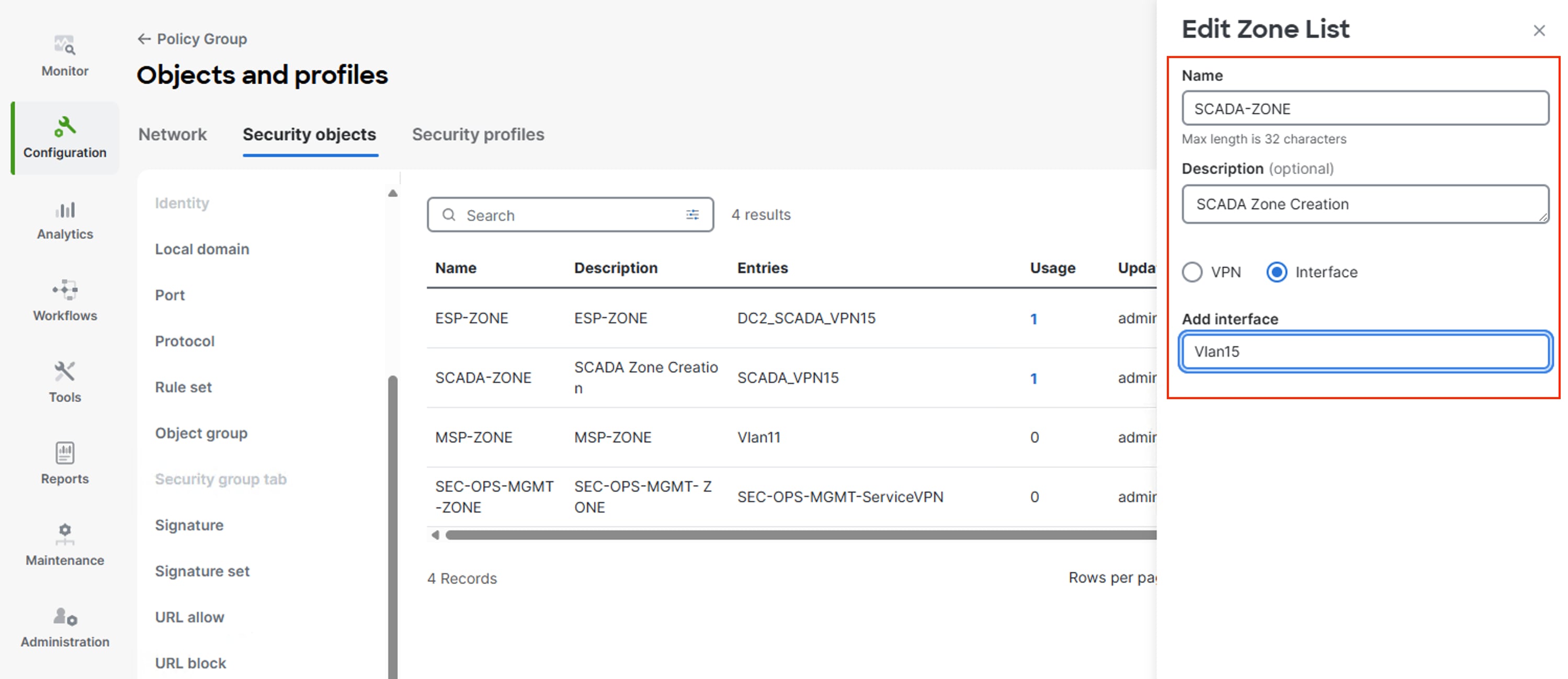Click the Description textarea resize handle
This screenshot has width=1568, height=679.
(1543, 218)
